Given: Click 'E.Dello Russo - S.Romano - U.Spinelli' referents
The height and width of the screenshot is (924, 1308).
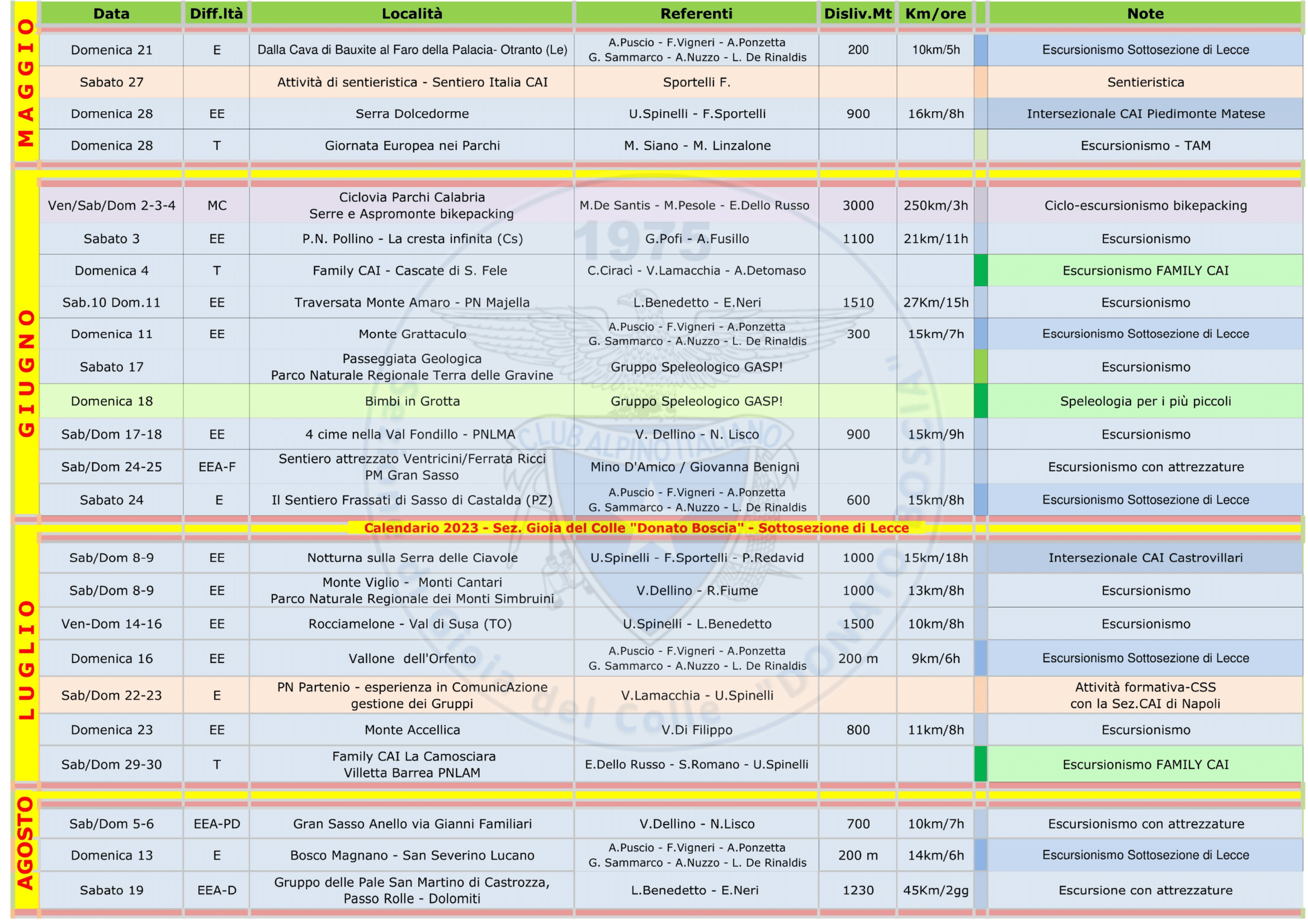Looking at the screenshot, I should point(696,765).
